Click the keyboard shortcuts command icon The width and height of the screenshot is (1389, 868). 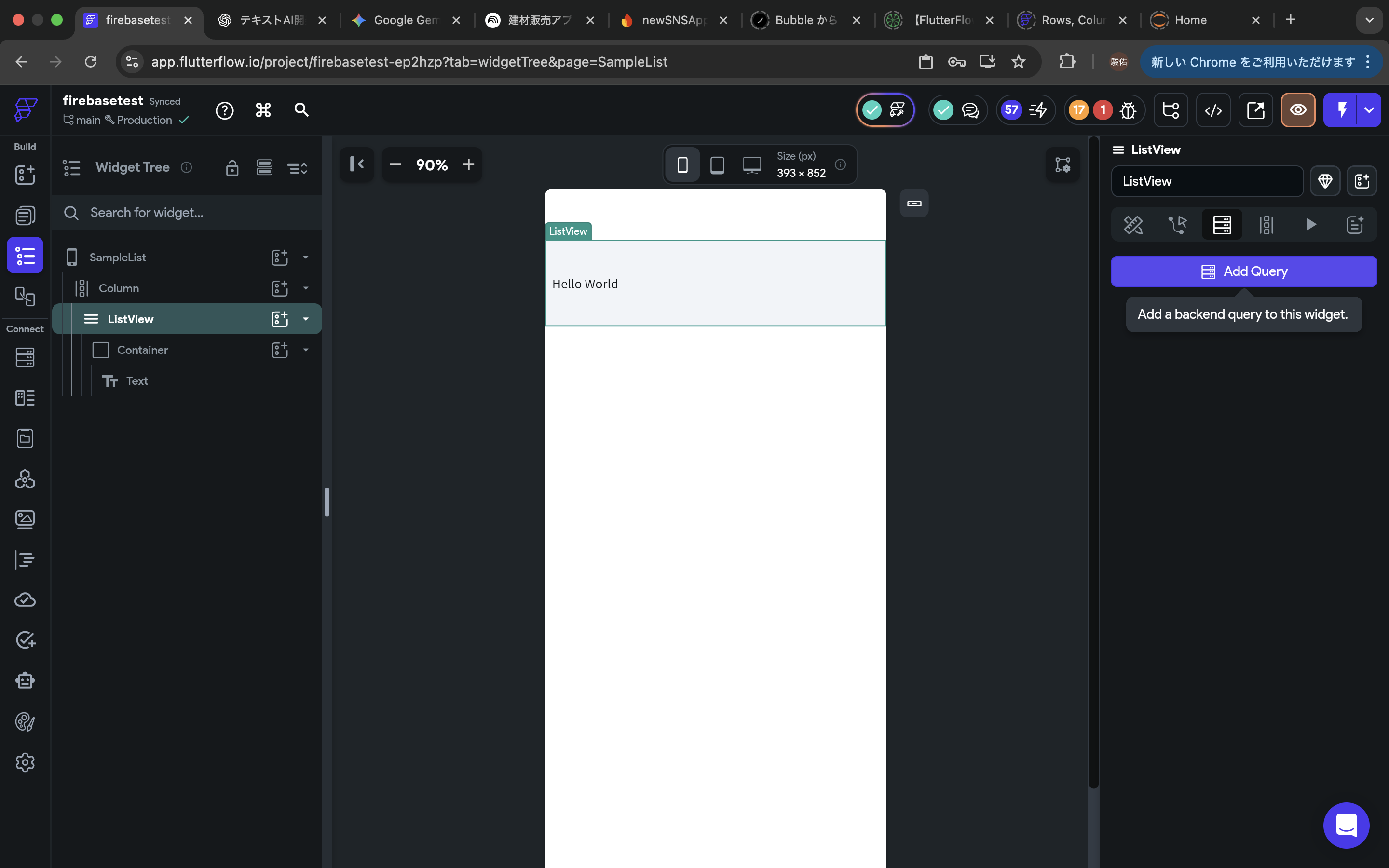click(x=263, y=109)
